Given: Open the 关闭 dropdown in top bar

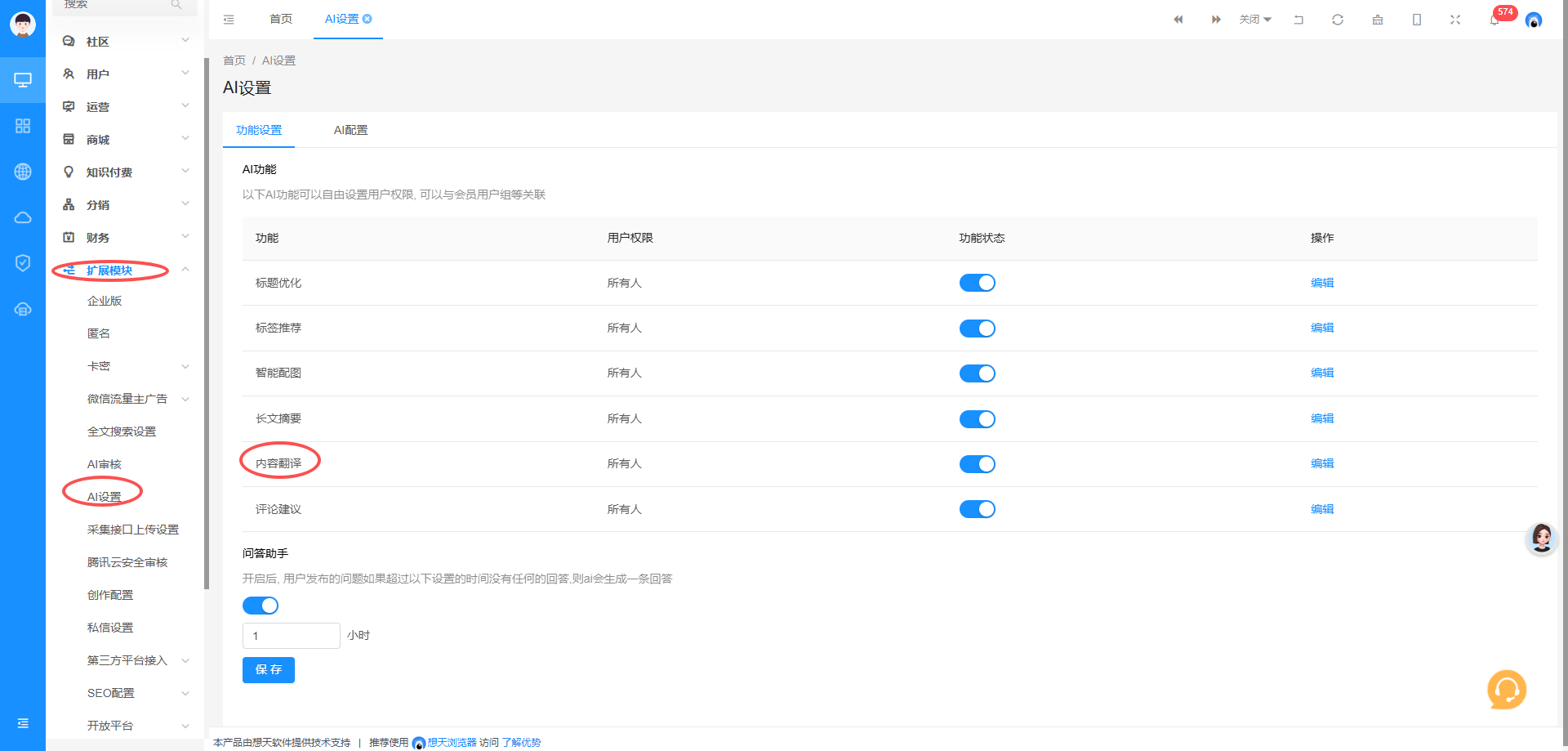Looking at the screenshot, I should [1255, 20].
